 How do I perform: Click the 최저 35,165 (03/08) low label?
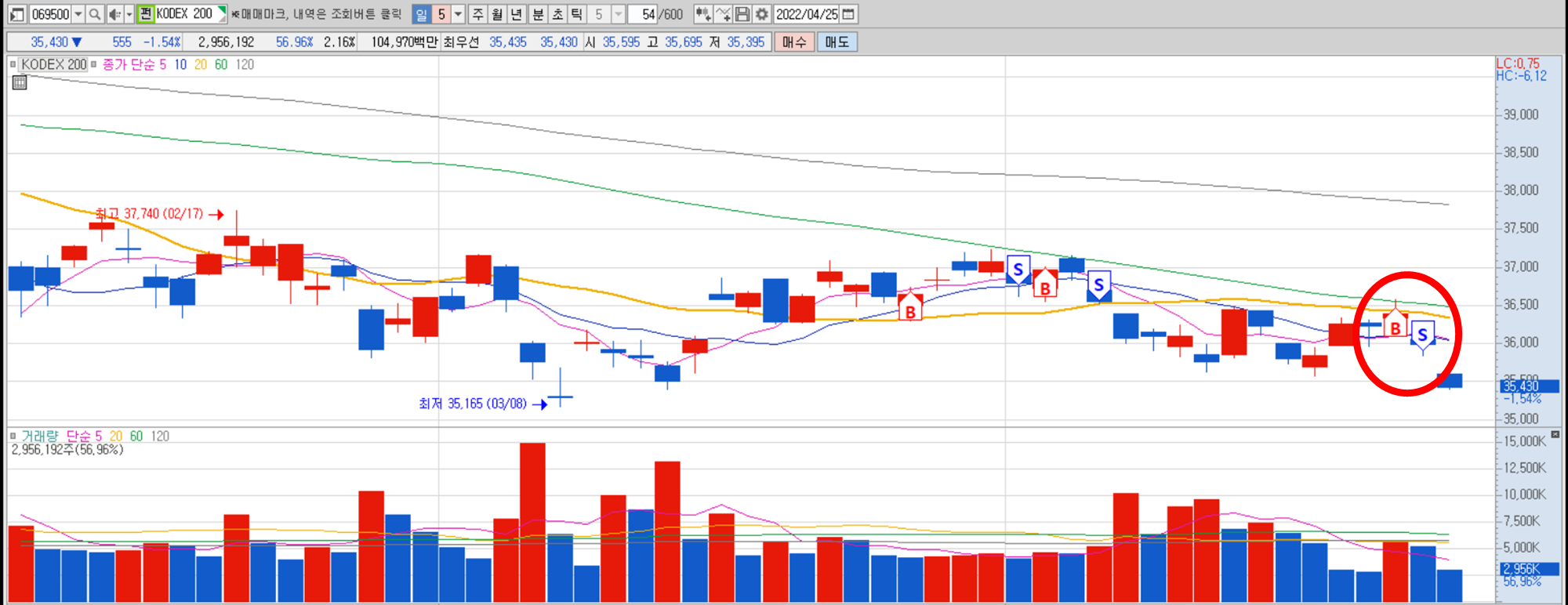pos(473,404)
